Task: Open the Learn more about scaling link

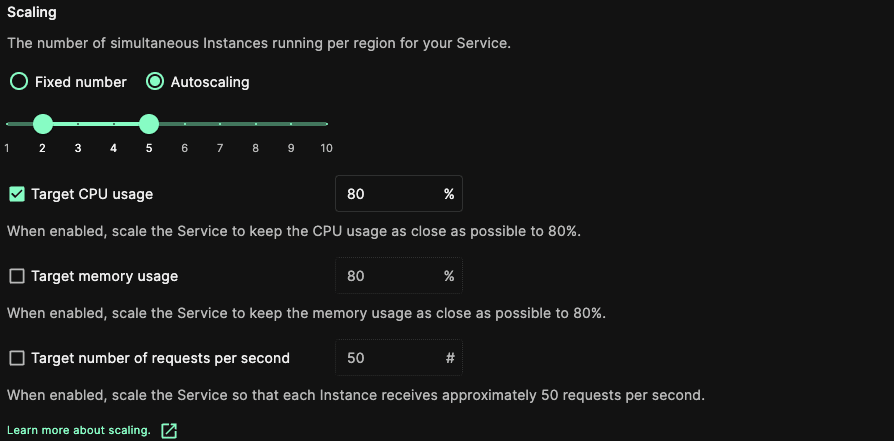Action: 79,431
